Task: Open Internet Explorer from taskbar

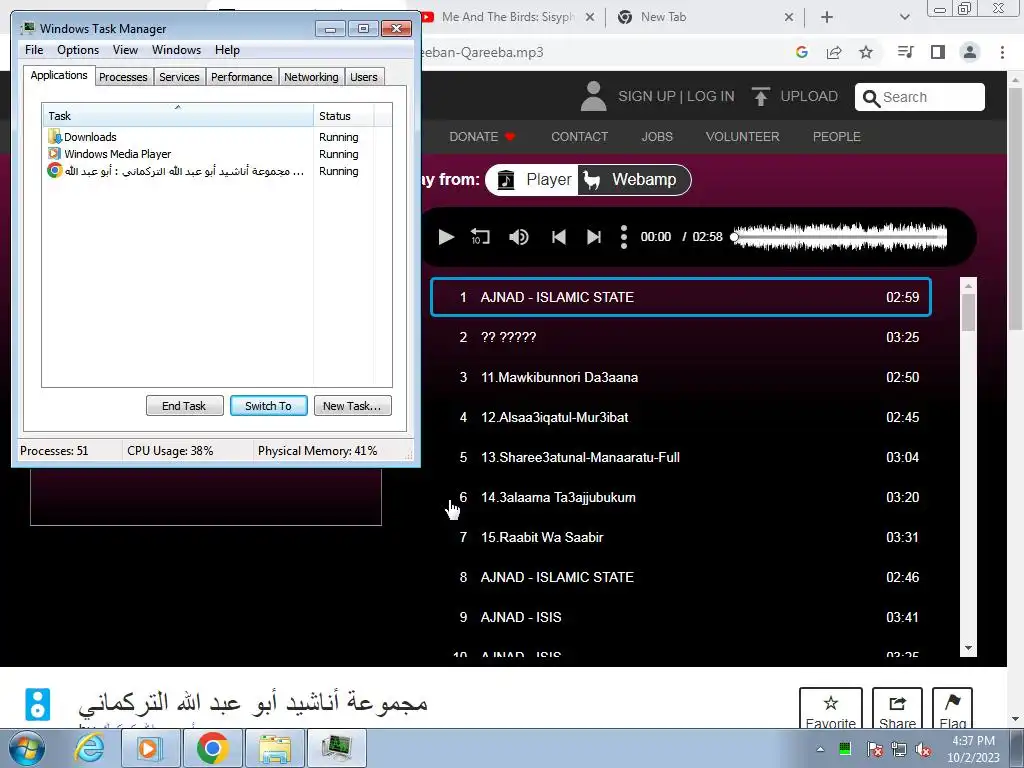Action: point(89,748)
